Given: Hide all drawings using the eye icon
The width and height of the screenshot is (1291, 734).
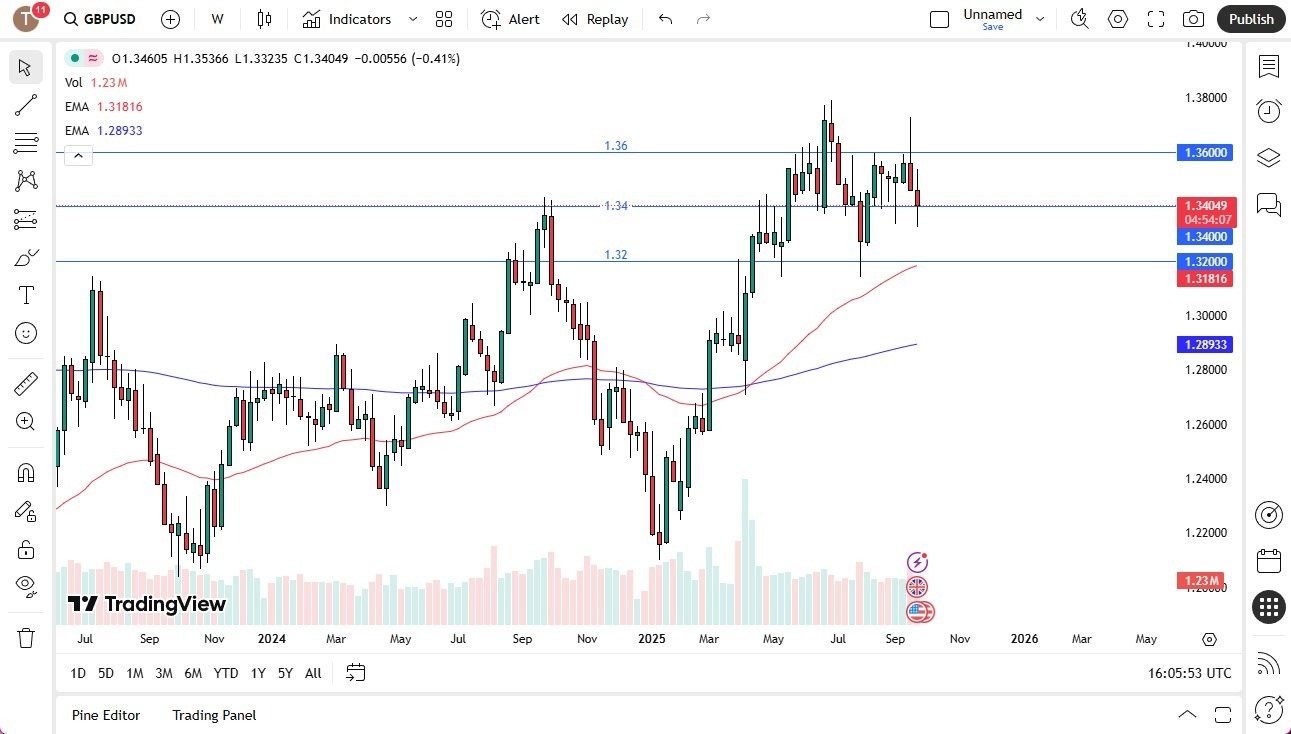Looking at the screenshot, I should click(26, 588).
